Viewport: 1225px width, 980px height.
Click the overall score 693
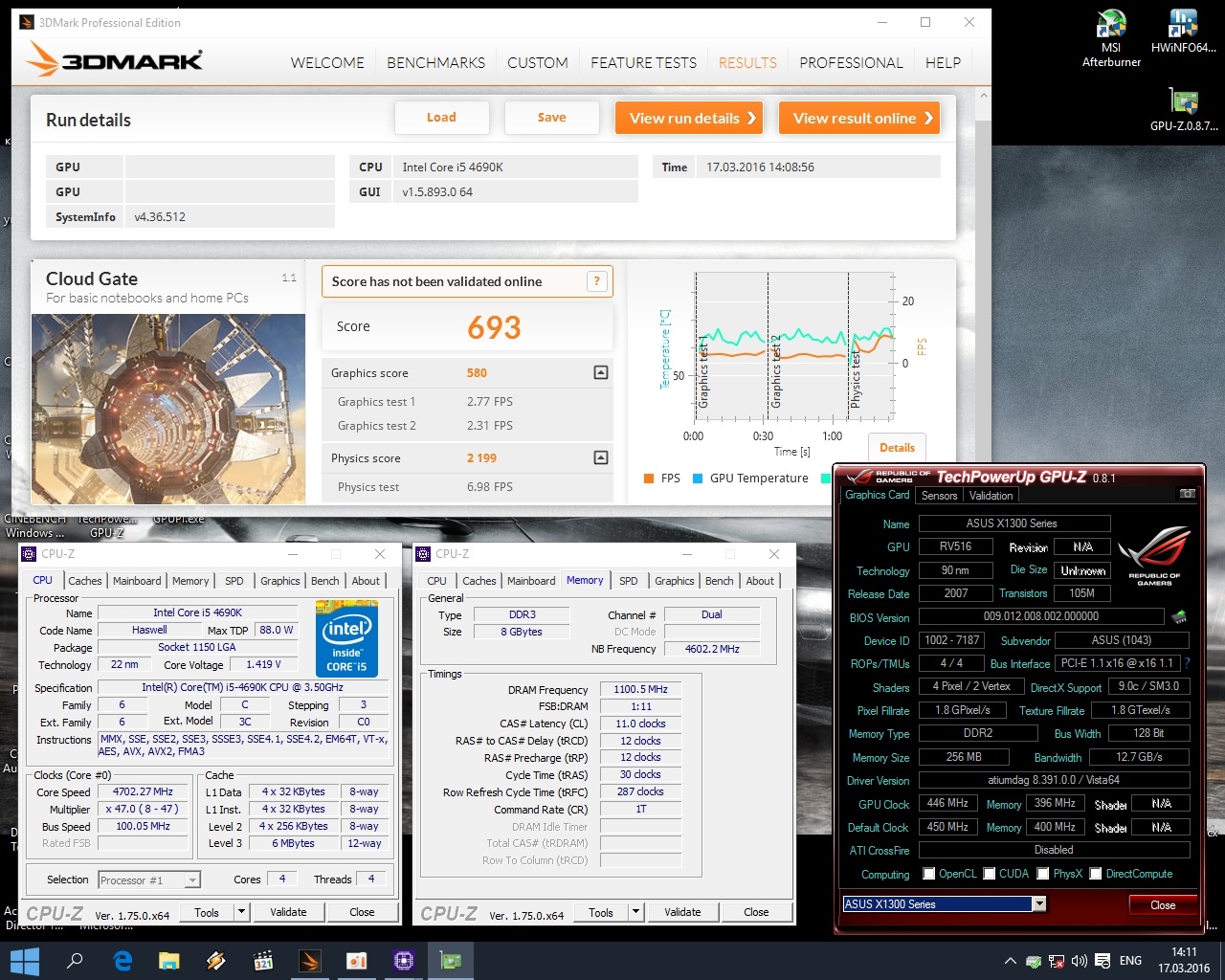tap(494, 327)
